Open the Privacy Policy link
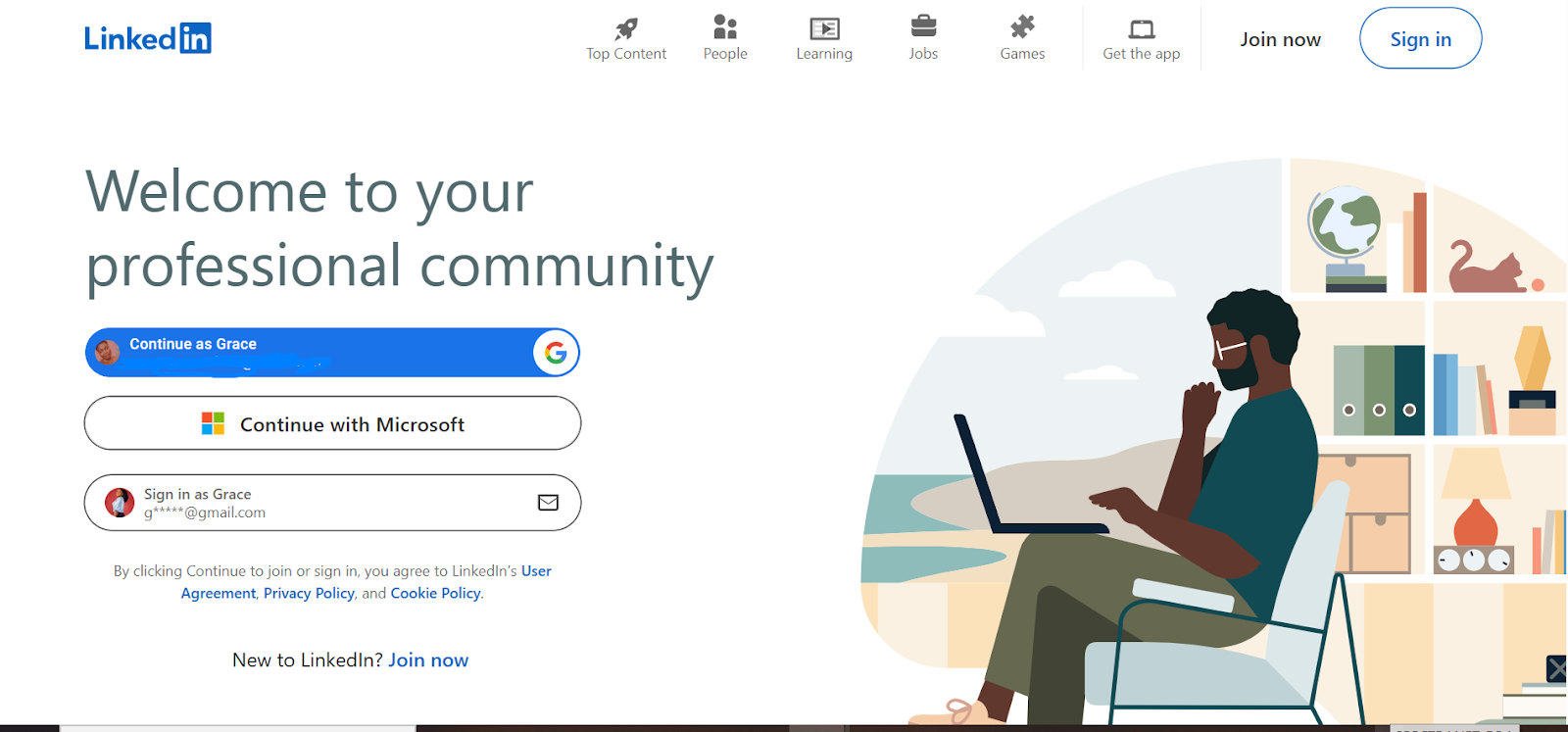The width and height of the screenshot is (1568, 732). coord(309,593)
